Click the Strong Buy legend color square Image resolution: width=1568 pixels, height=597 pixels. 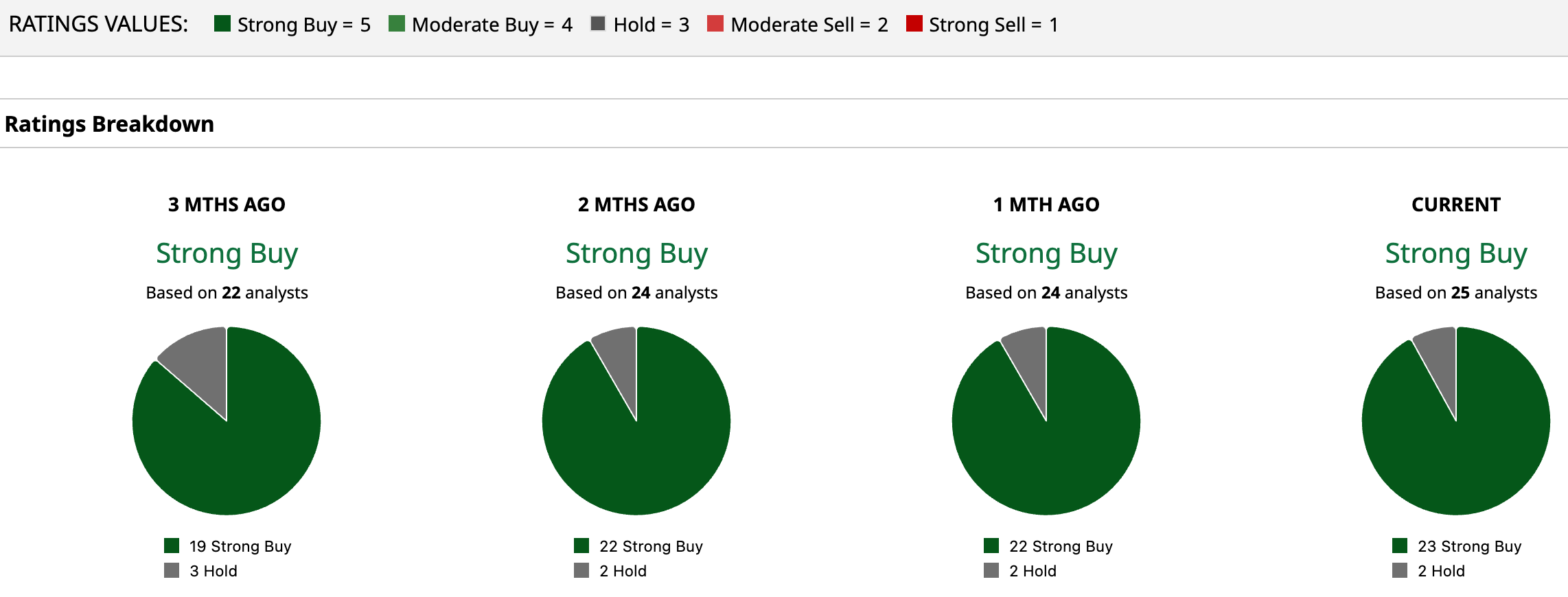coord(222,24)
